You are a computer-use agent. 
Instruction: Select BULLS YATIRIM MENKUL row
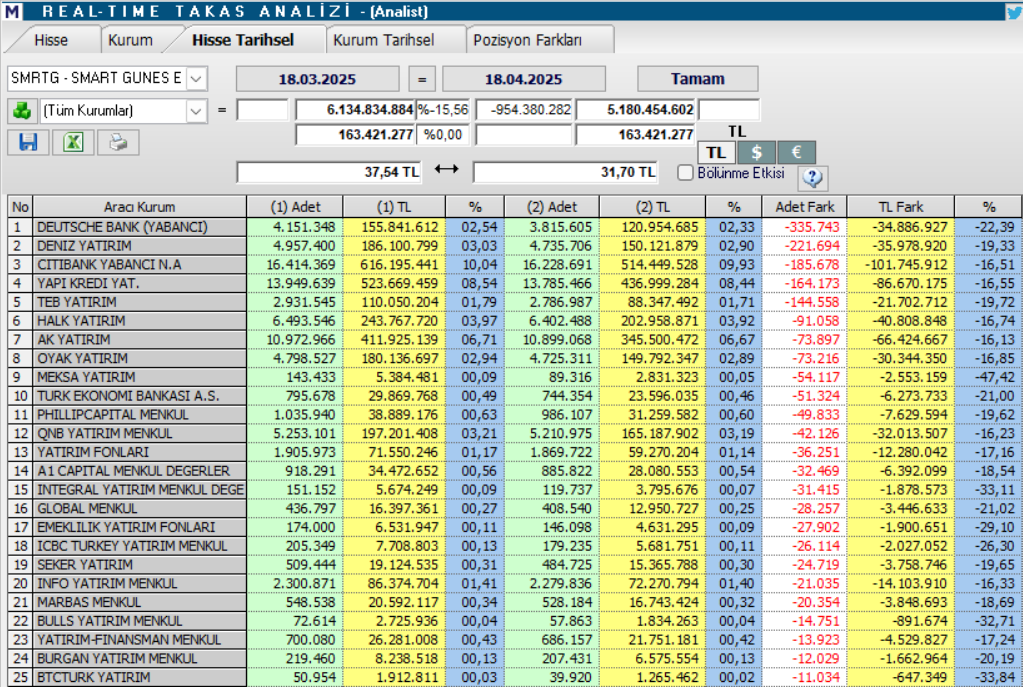(x=515, y=621)
